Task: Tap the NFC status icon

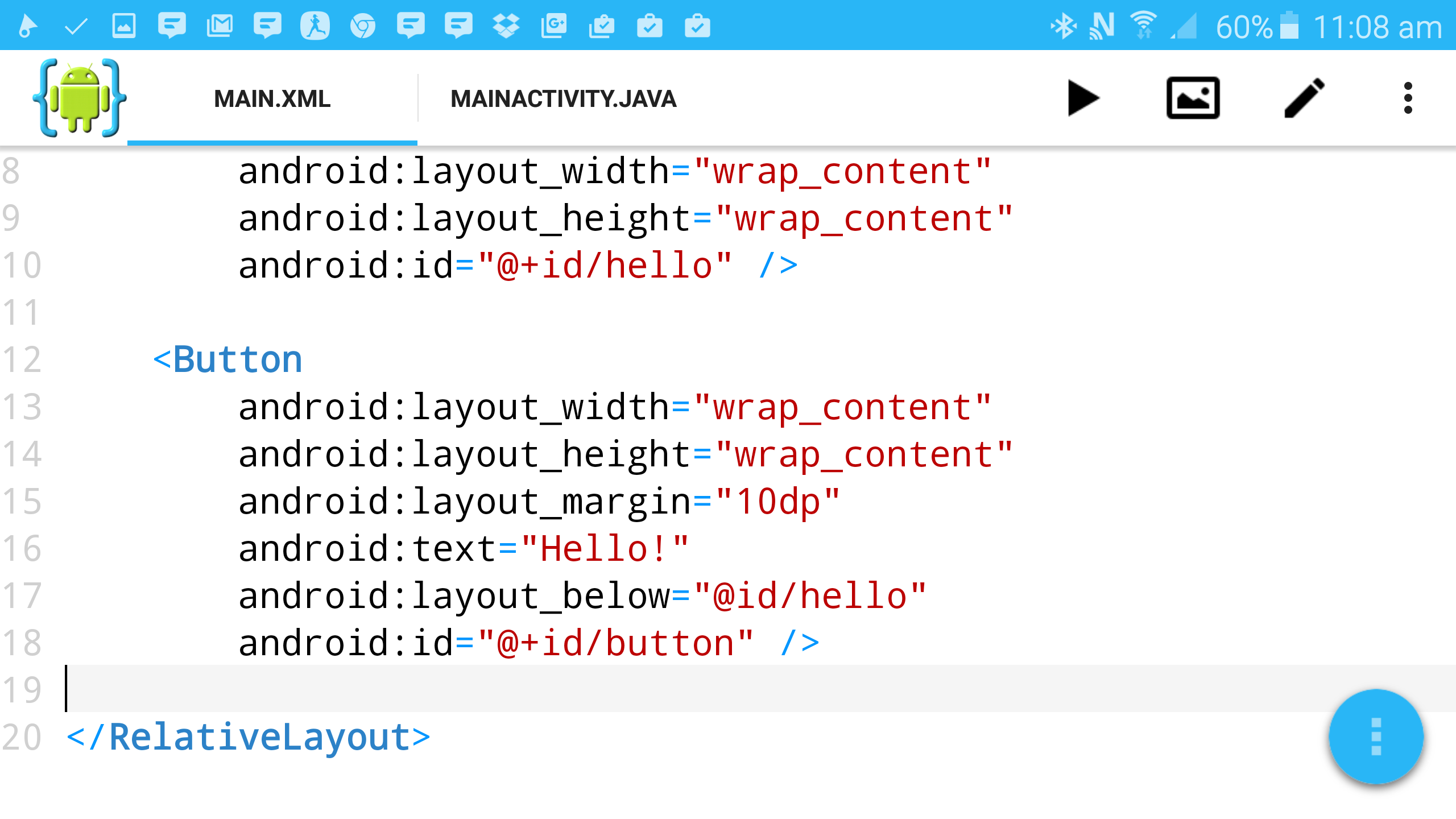Action: 1102,26
